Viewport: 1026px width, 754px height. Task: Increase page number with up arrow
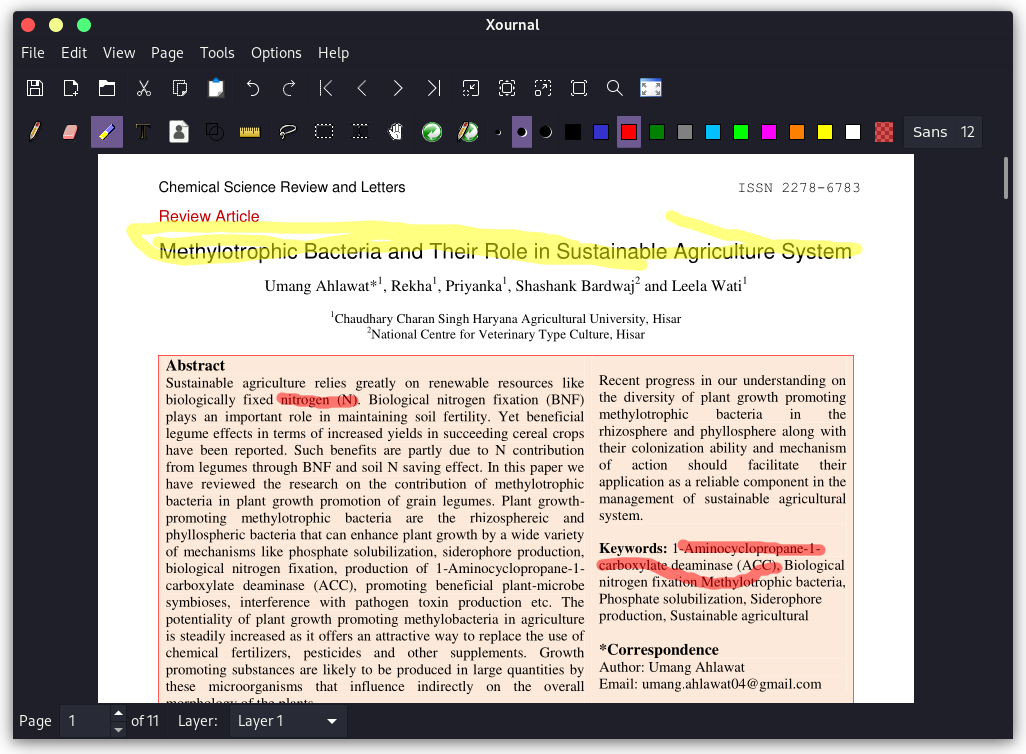pyautogui.click(x=118, y=713)
